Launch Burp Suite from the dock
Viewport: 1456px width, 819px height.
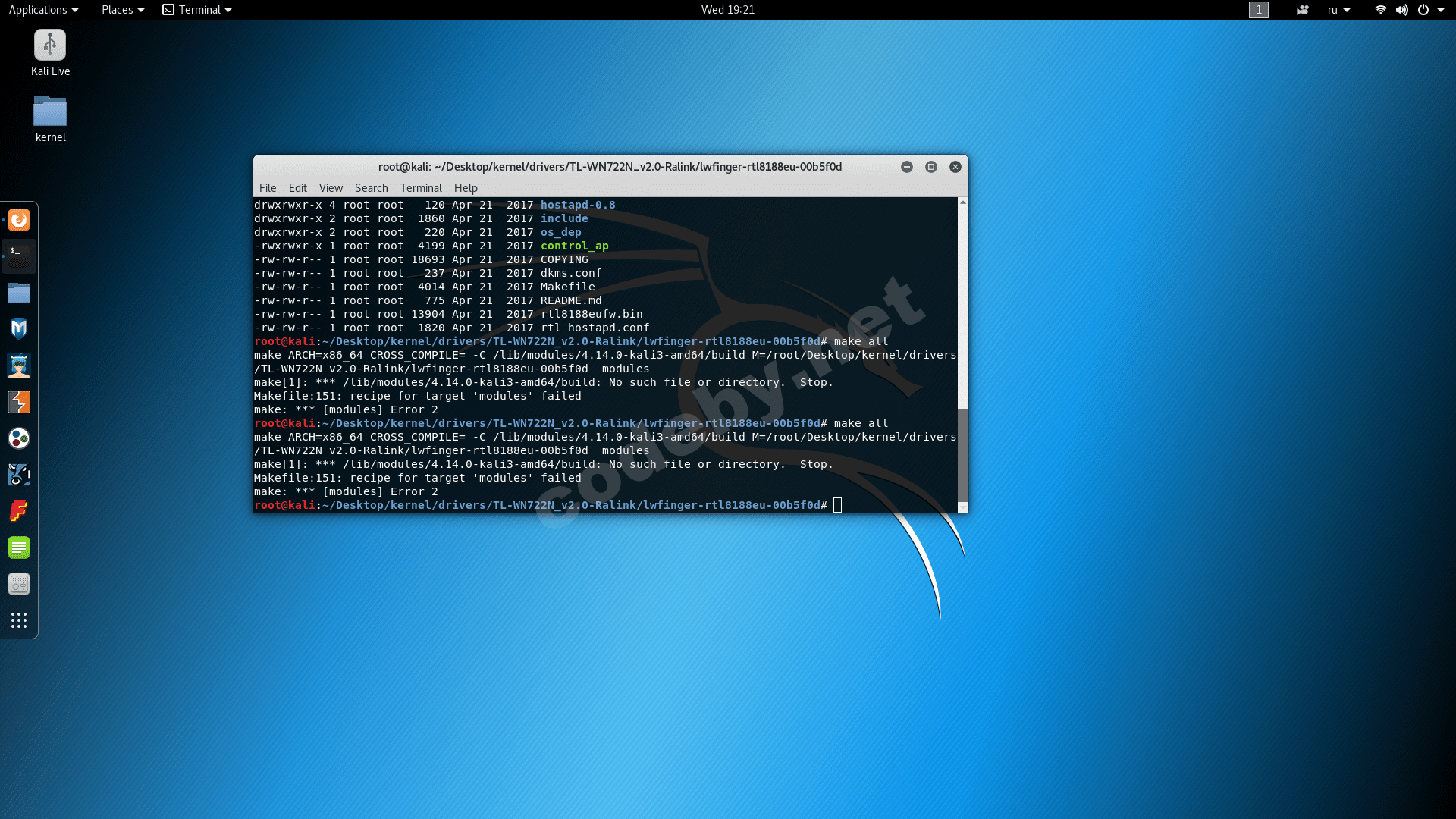[19, 402]
